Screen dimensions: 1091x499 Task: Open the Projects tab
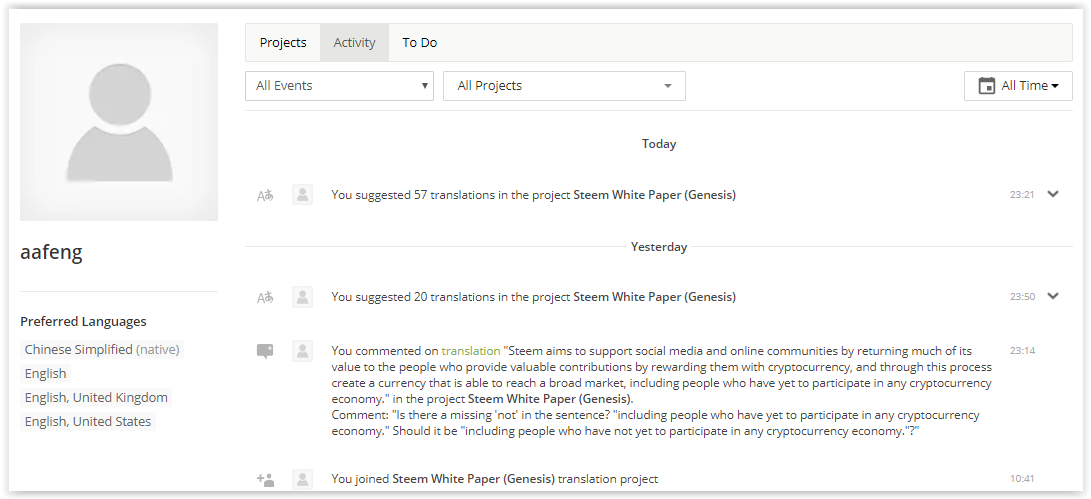tap(282, 42)
